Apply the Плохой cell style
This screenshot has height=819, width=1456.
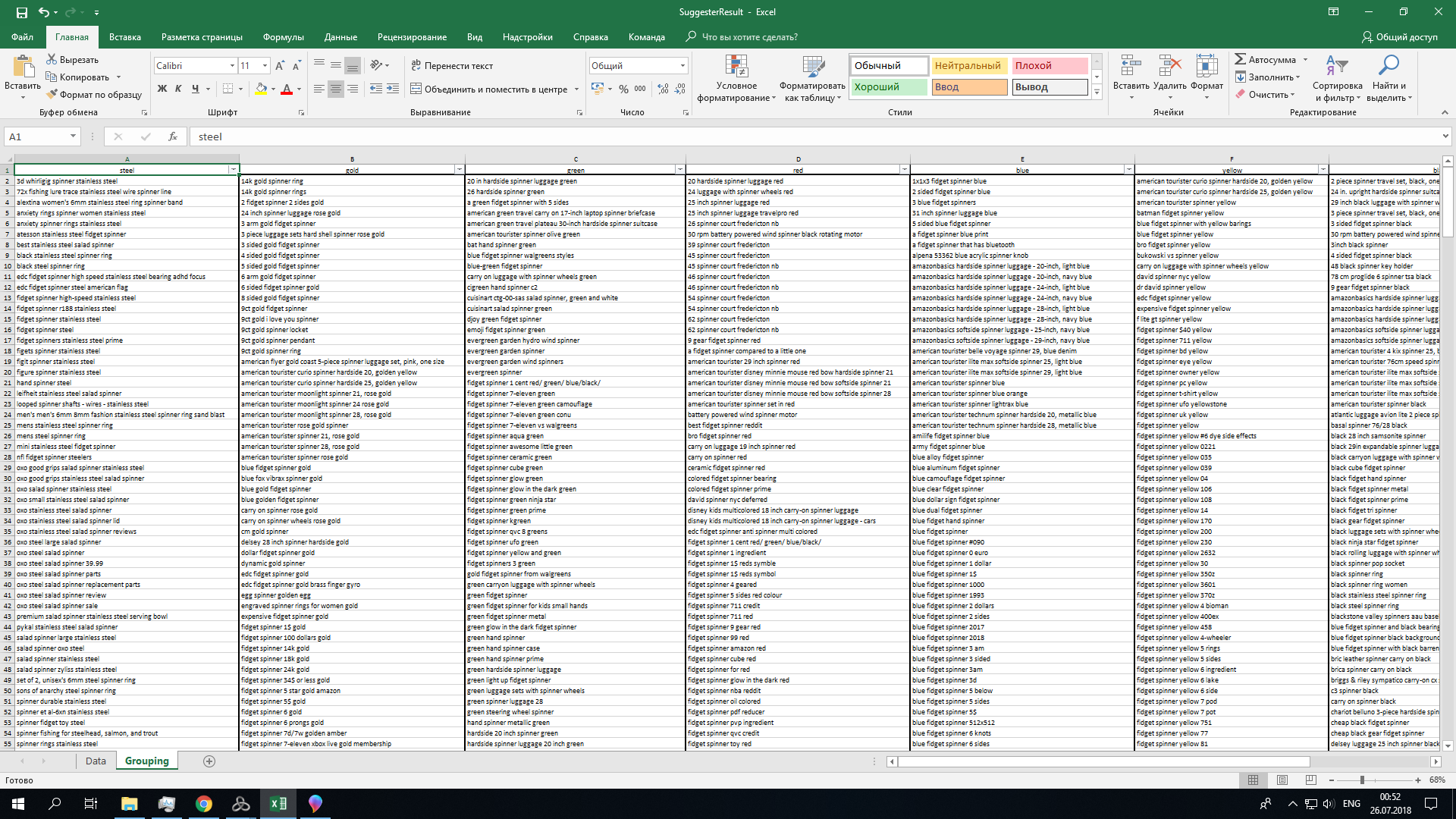1050,66
